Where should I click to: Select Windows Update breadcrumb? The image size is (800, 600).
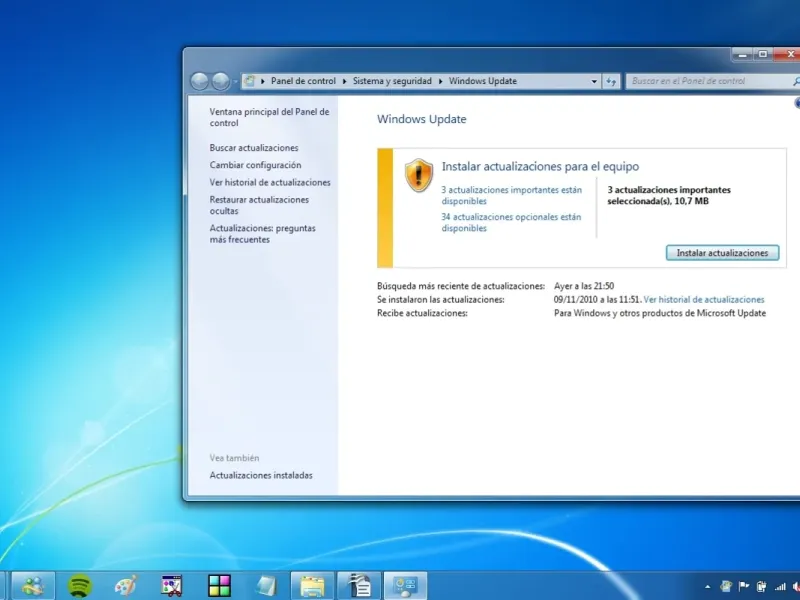483,81
